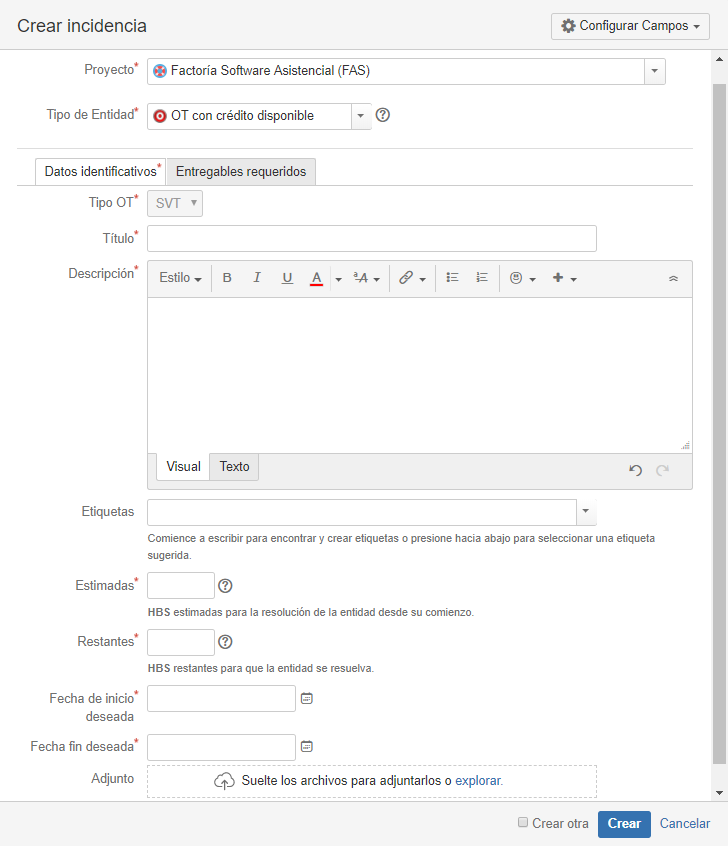Click the explorar link to browse files
The image size is (728, 846).
[x=479, y=781]
